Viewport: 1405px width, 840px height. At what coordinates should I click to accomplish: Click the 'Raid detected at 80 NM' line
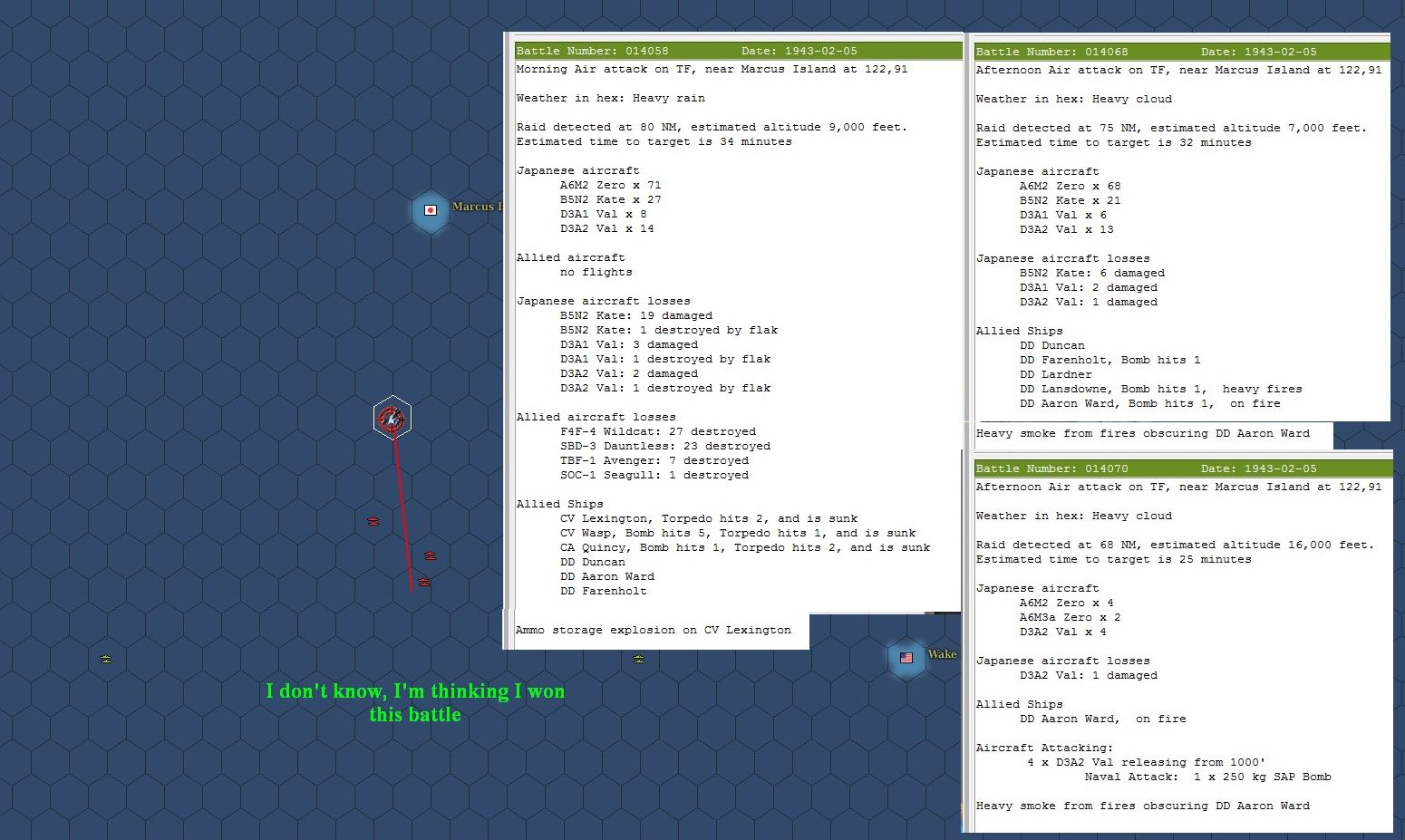pos(712,127)
